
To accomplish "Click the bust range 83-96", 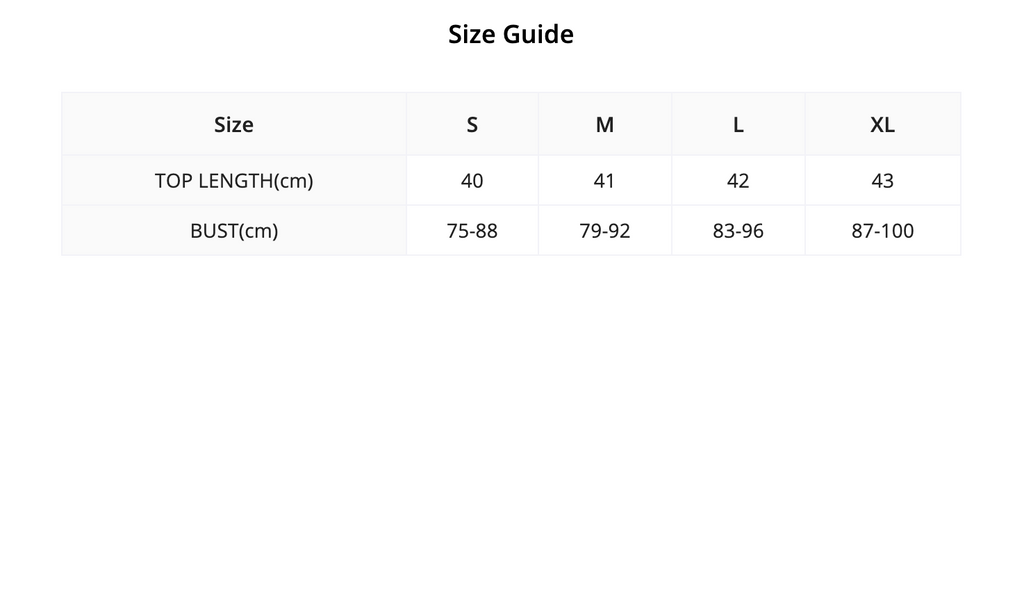I will click(x=738, y=231).
